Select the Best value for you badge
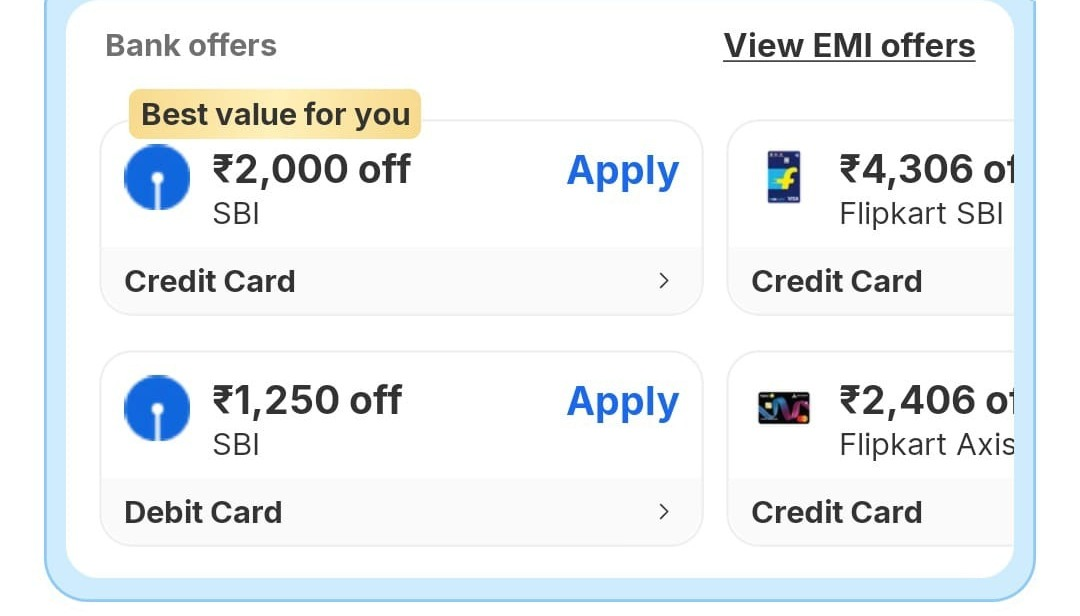This screenshot has width=1080, height=616. [275, 114]
